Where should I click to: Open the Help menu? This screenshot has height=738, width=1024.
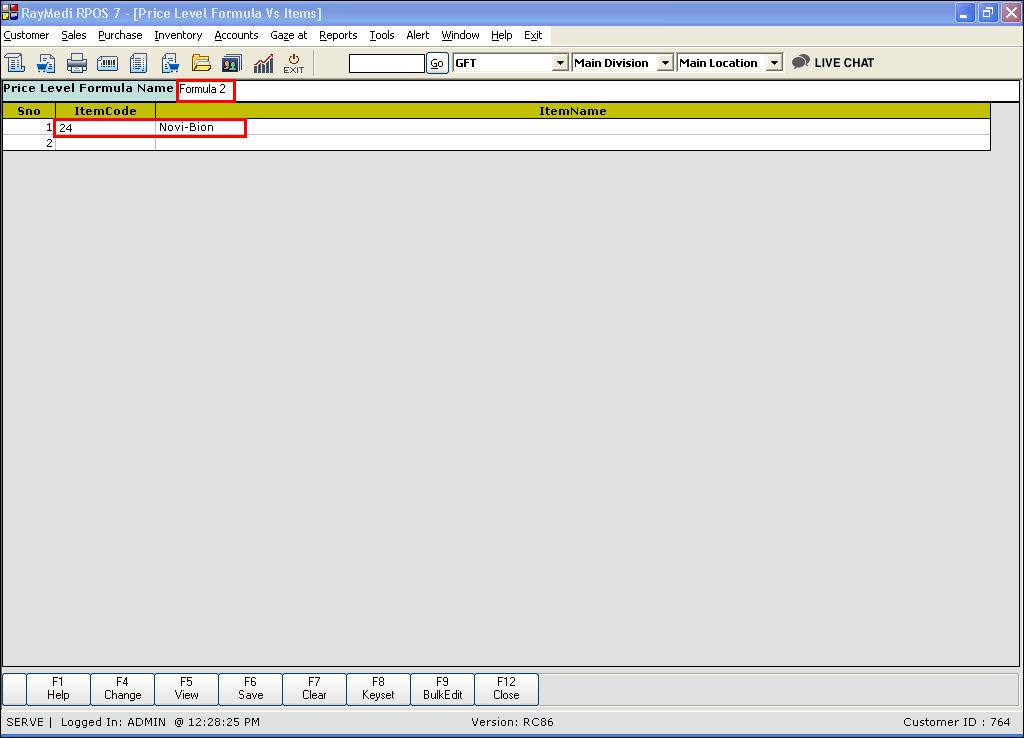coord(502,35)
